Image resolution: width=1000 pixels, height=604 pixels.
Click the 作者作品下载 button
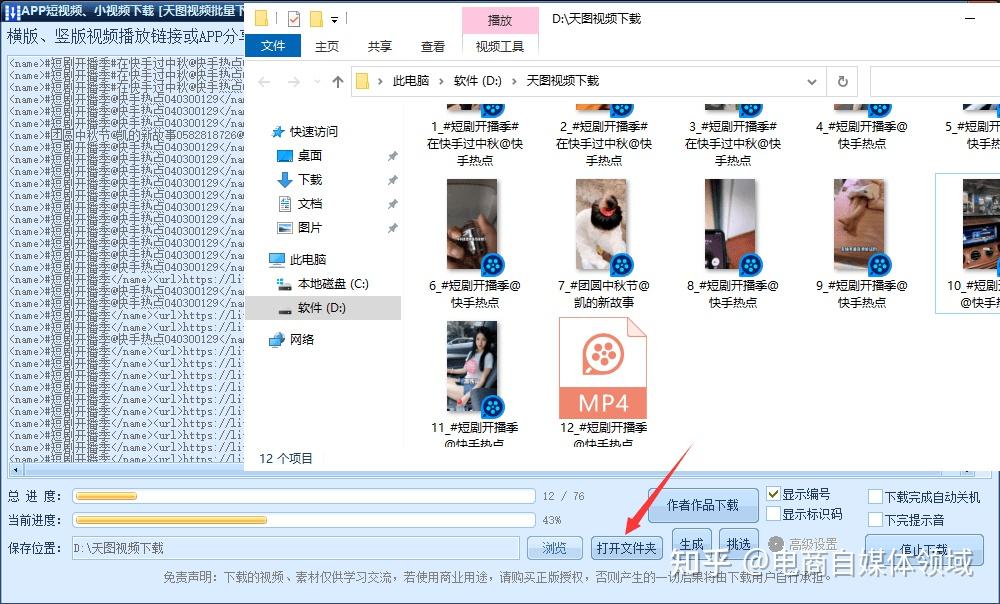tap(703, 506)
